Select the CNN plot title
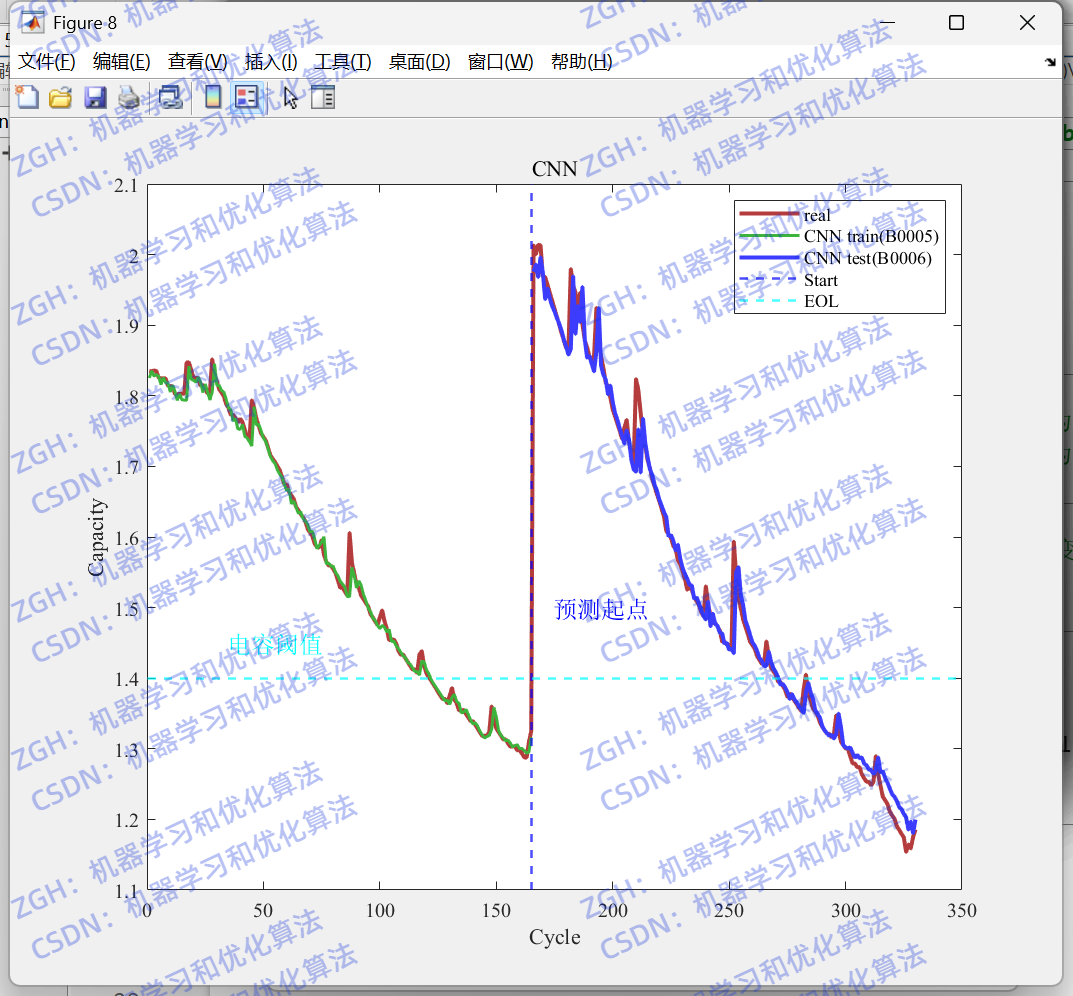Image resolution: width=1073 pixels, height=996 pixels. pyautogui.click(x=554, y=169)
